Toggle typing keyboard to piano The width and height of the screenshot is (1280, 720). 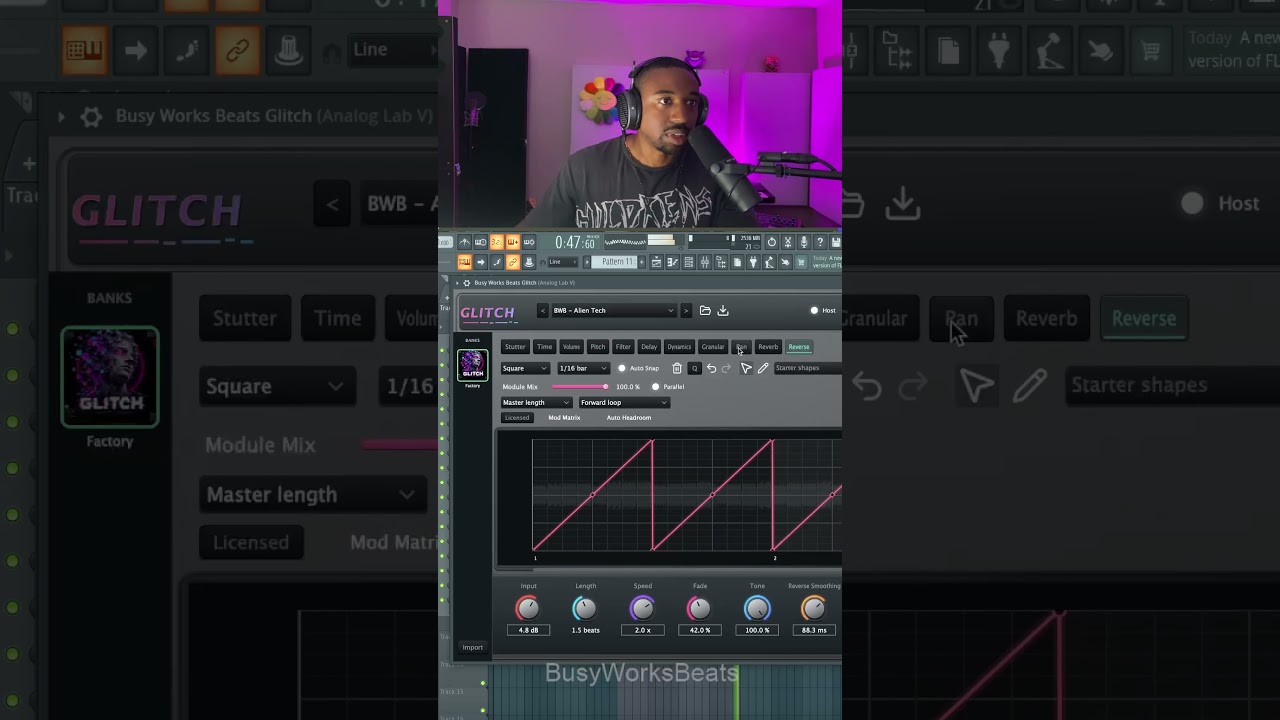click(465, 262)
